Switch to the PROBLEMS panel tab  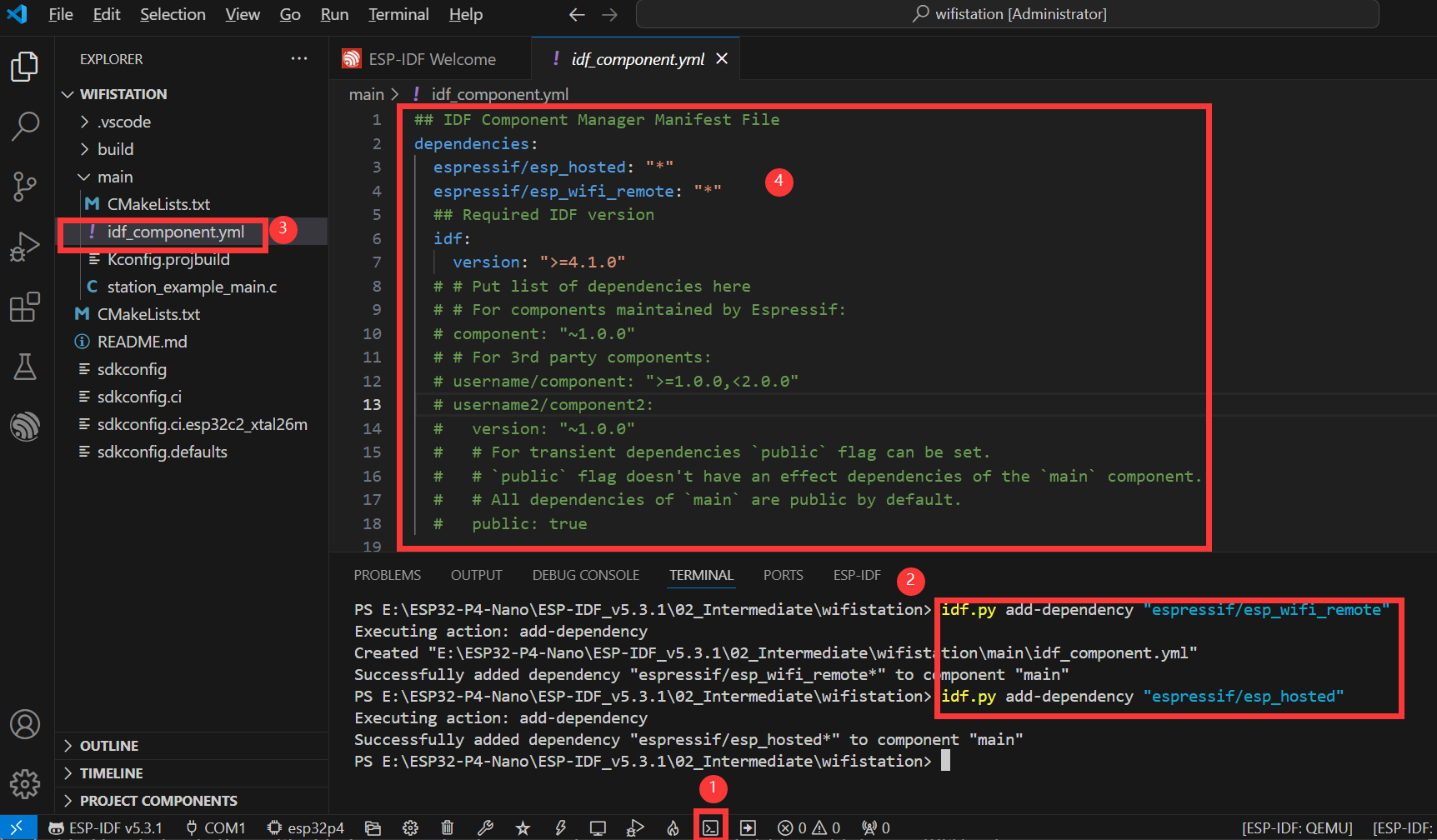[x=387, y=575]
